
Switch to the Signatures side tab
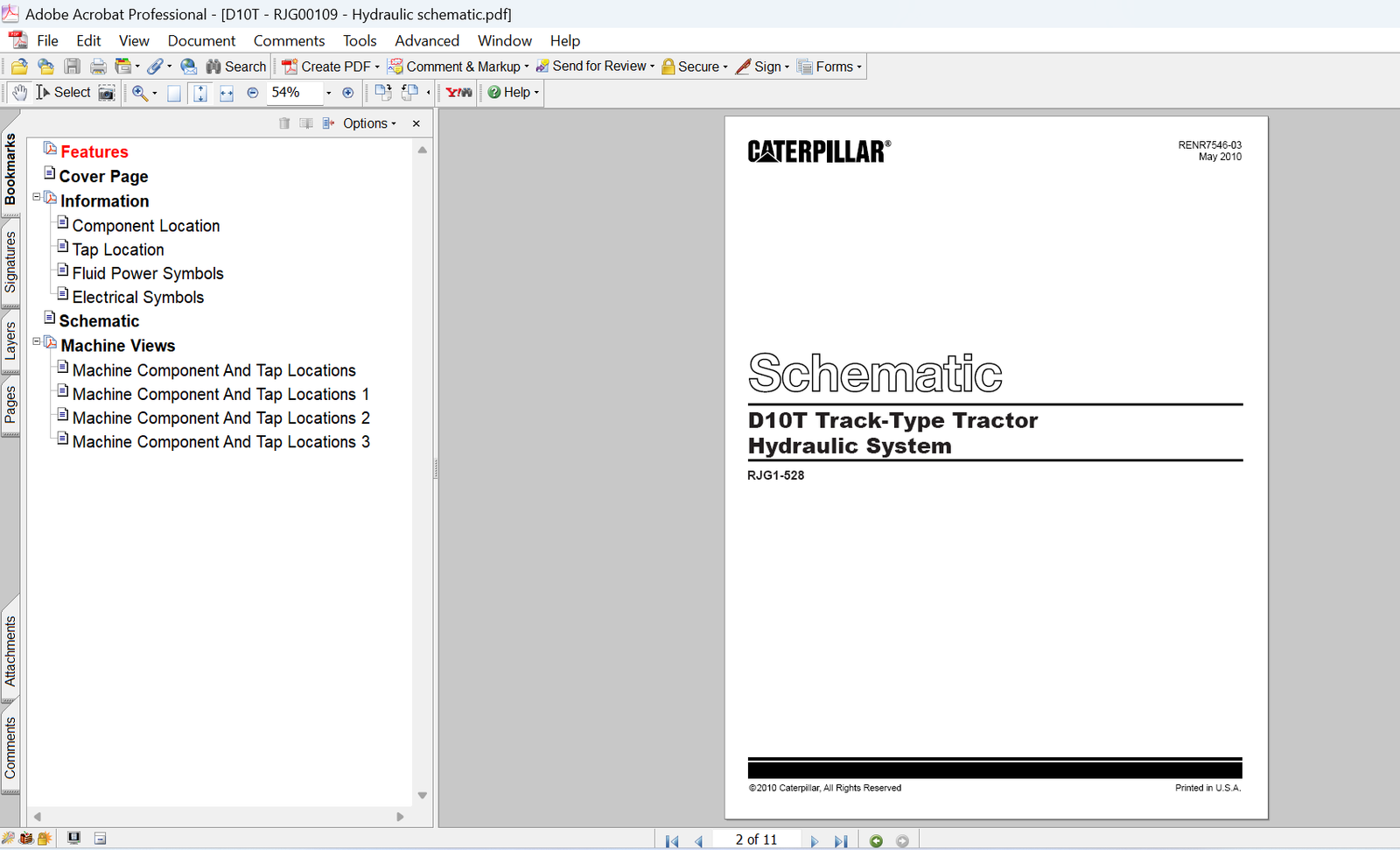coord(10,262)
